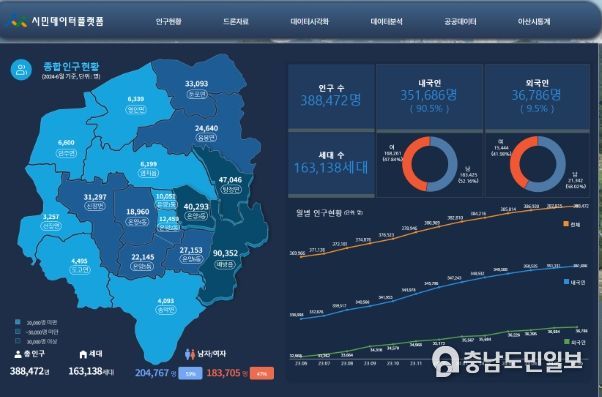Click the 세대 house icon
Viewport: 602px width, 397px height.
coord(83,354)
